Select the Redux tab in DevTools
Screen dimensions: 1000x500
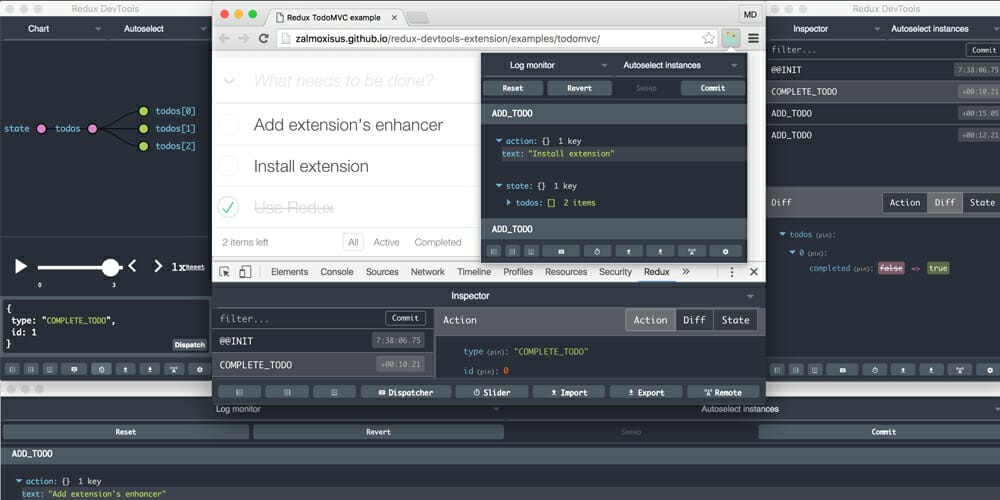[657, 272]
